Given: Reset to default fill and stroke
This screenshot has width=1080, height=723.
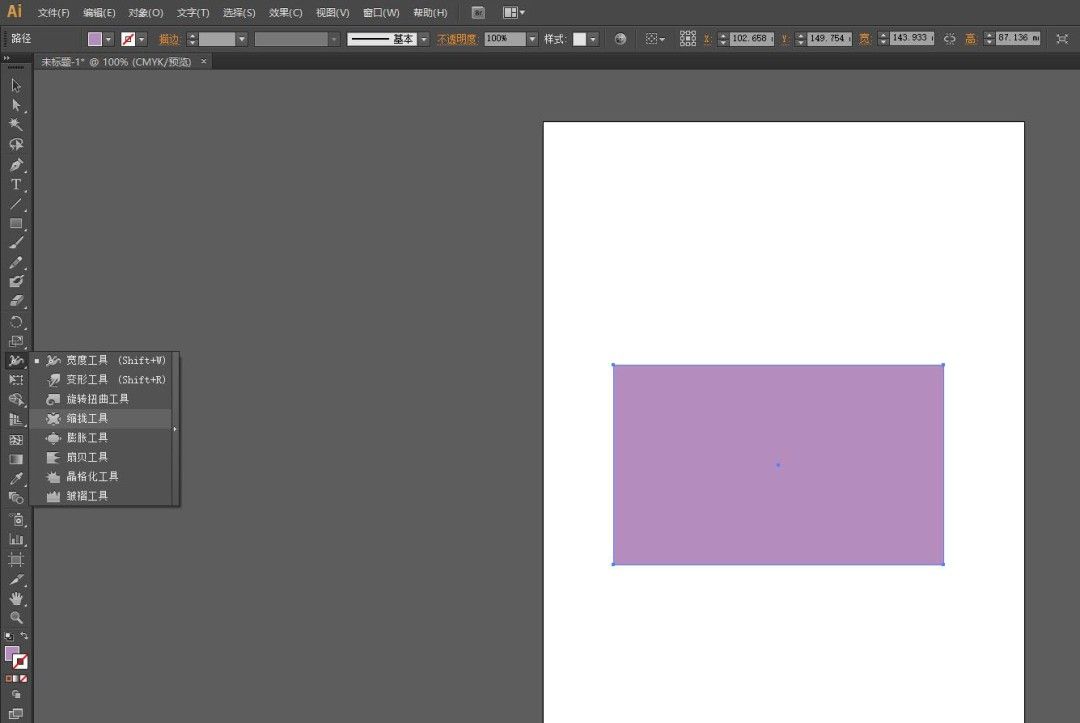Looking at the screenshot, I should 9,636.
